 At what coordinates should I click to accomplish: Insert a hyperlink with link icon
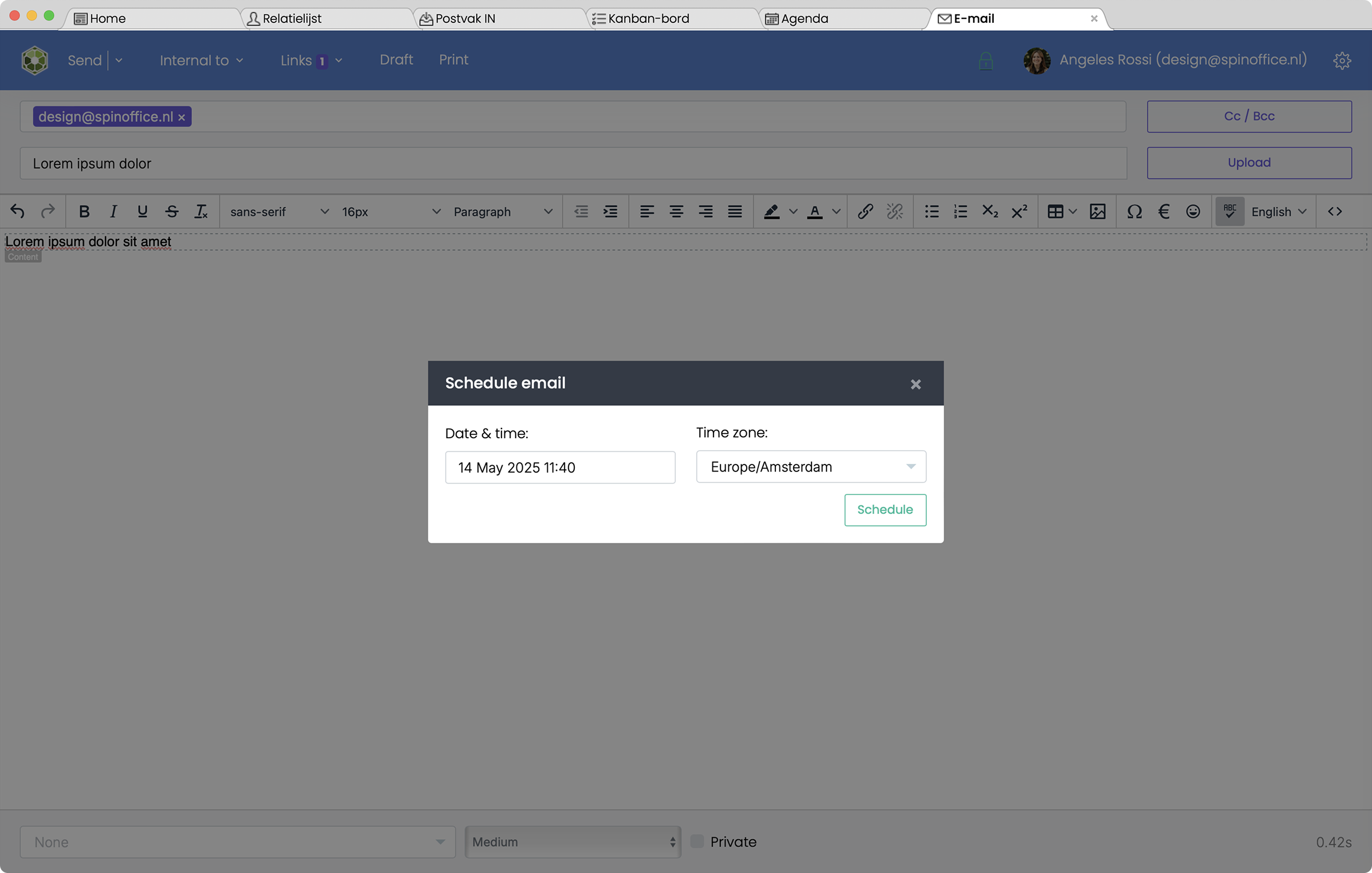pyautogui.click(x=865, y=211)
